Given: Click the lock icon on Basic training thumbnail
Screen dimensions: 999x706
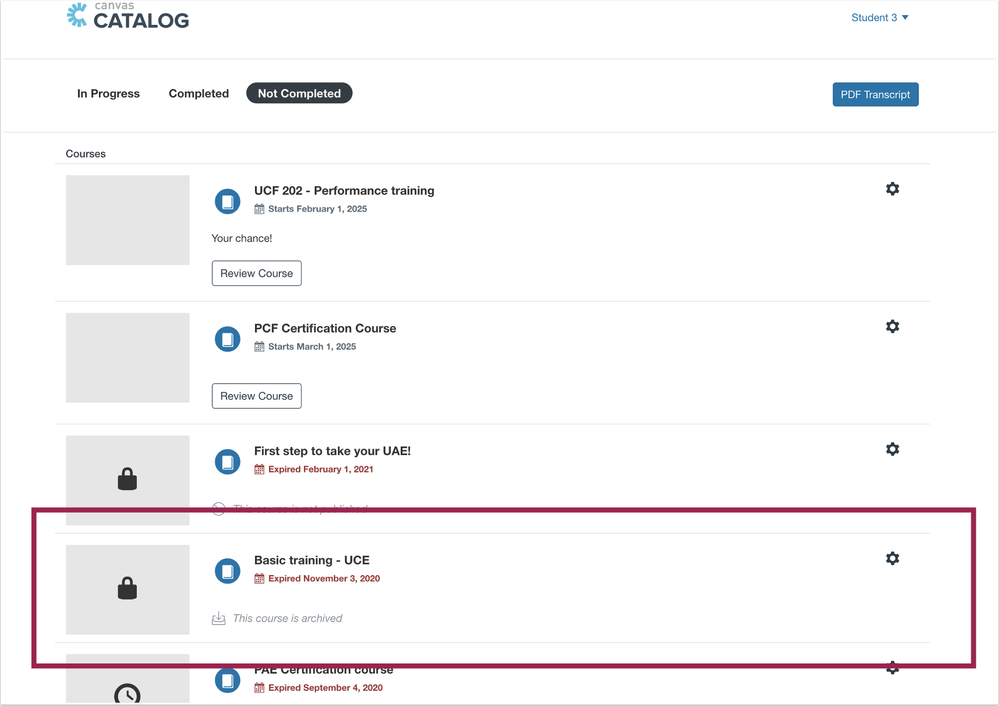Looking at the screenshot, I should point(127,590).
